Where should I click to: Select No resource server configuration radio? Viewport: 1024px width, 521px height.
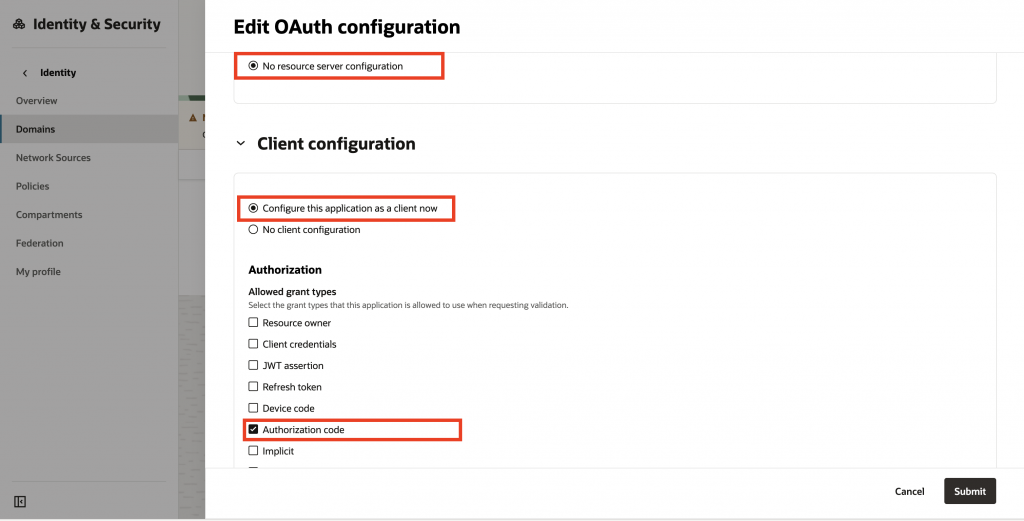(253, 66)
